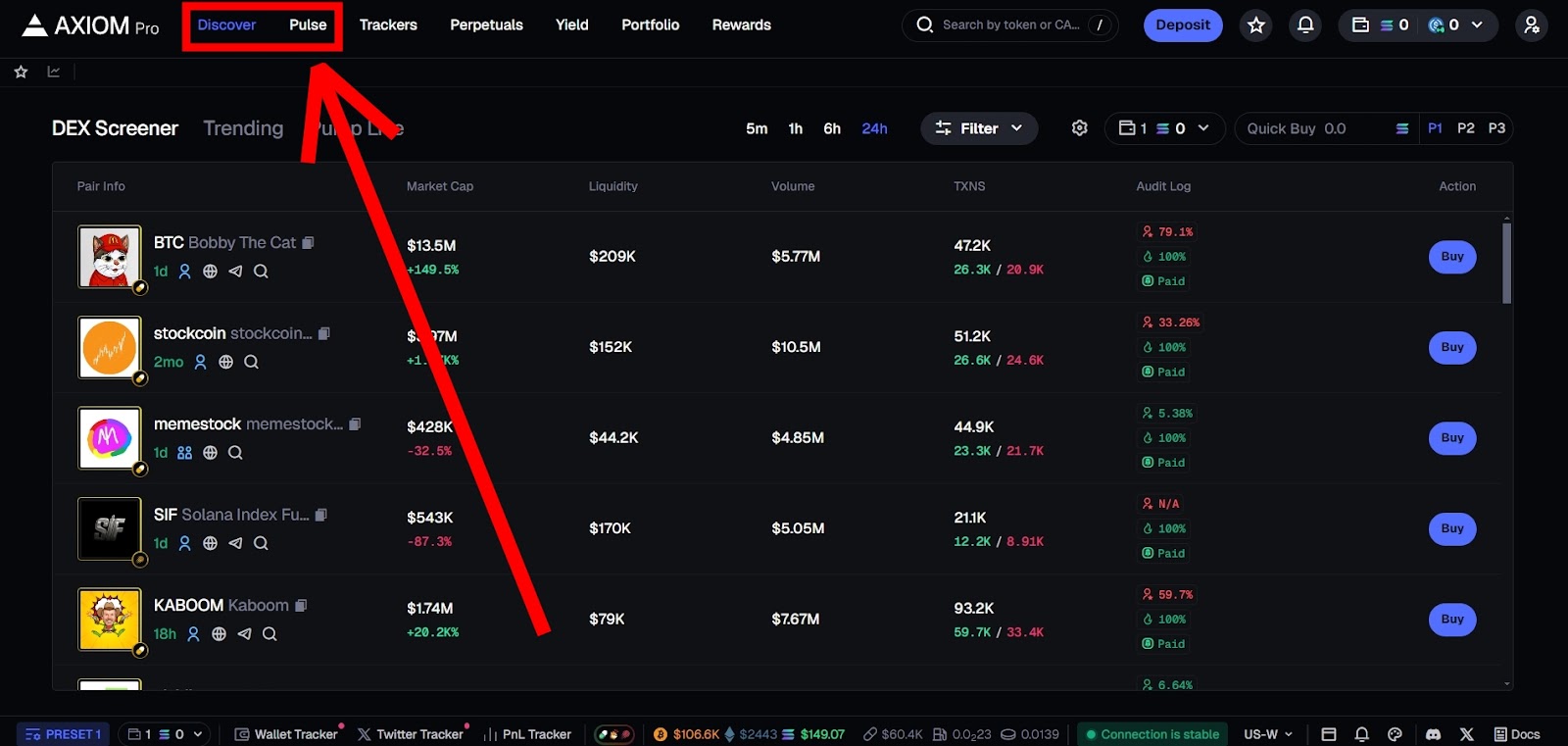Open Docs link in footer
This screenshot has height=746, width=1568.
(x=1517, y=734)
